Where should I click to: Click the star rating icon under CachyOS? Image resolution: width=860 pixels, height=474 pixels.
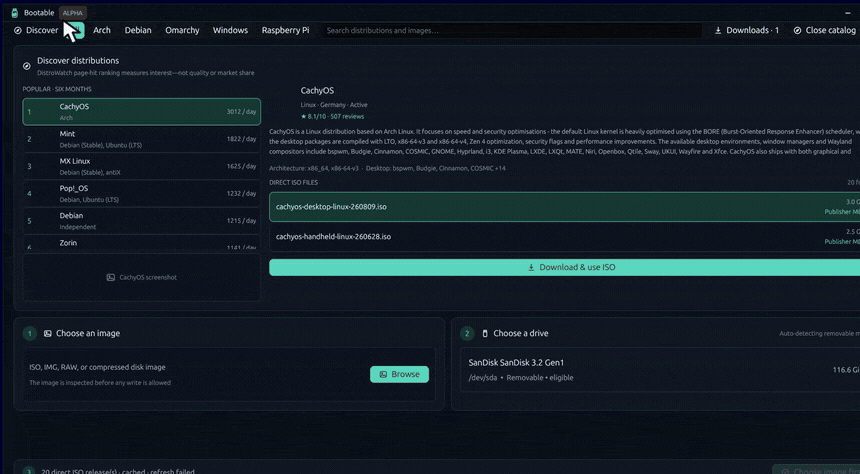pyautogui.click(x=303, y=116)
